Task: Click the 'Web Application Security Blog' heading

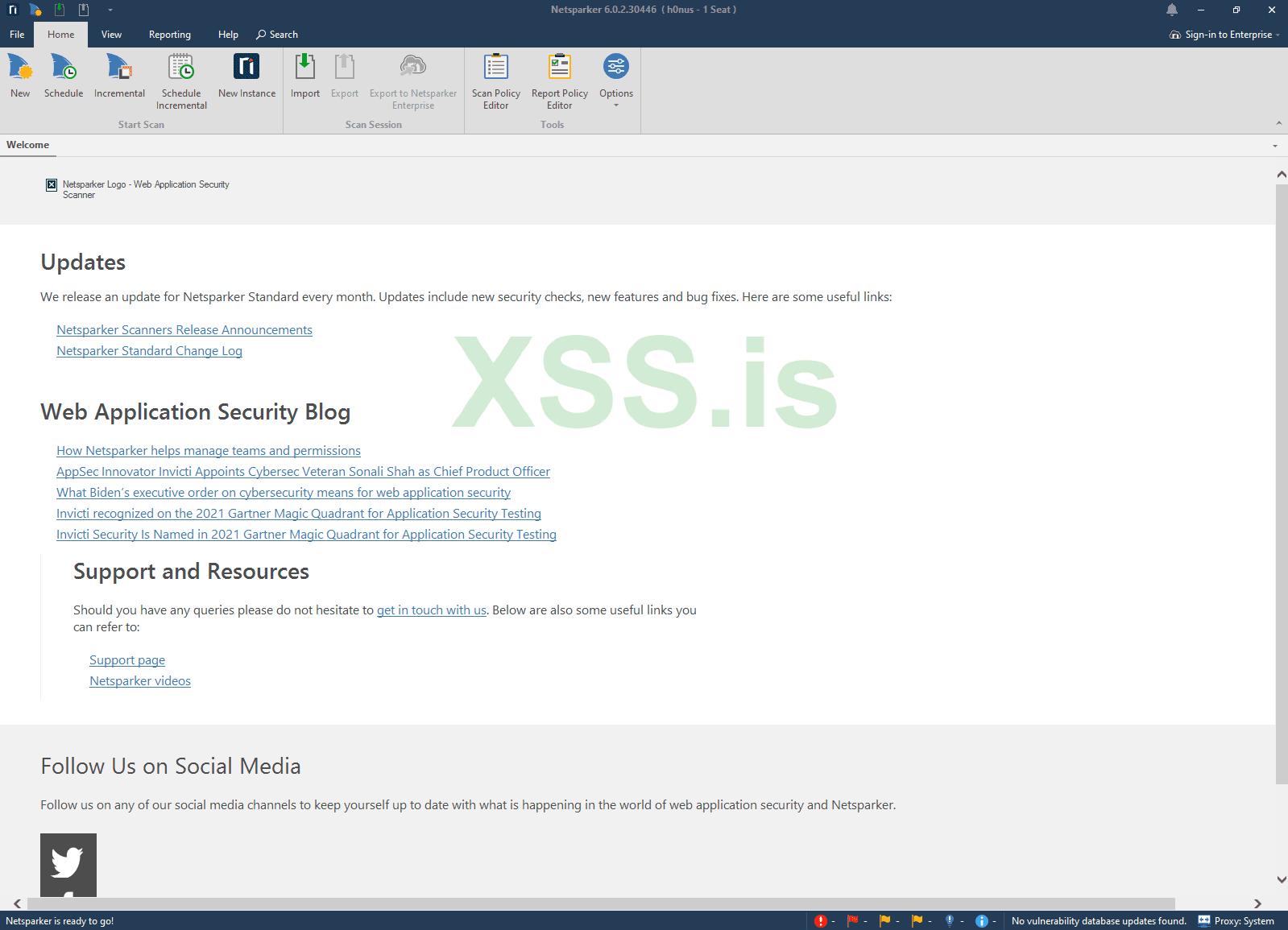Action: click(196, 412)
